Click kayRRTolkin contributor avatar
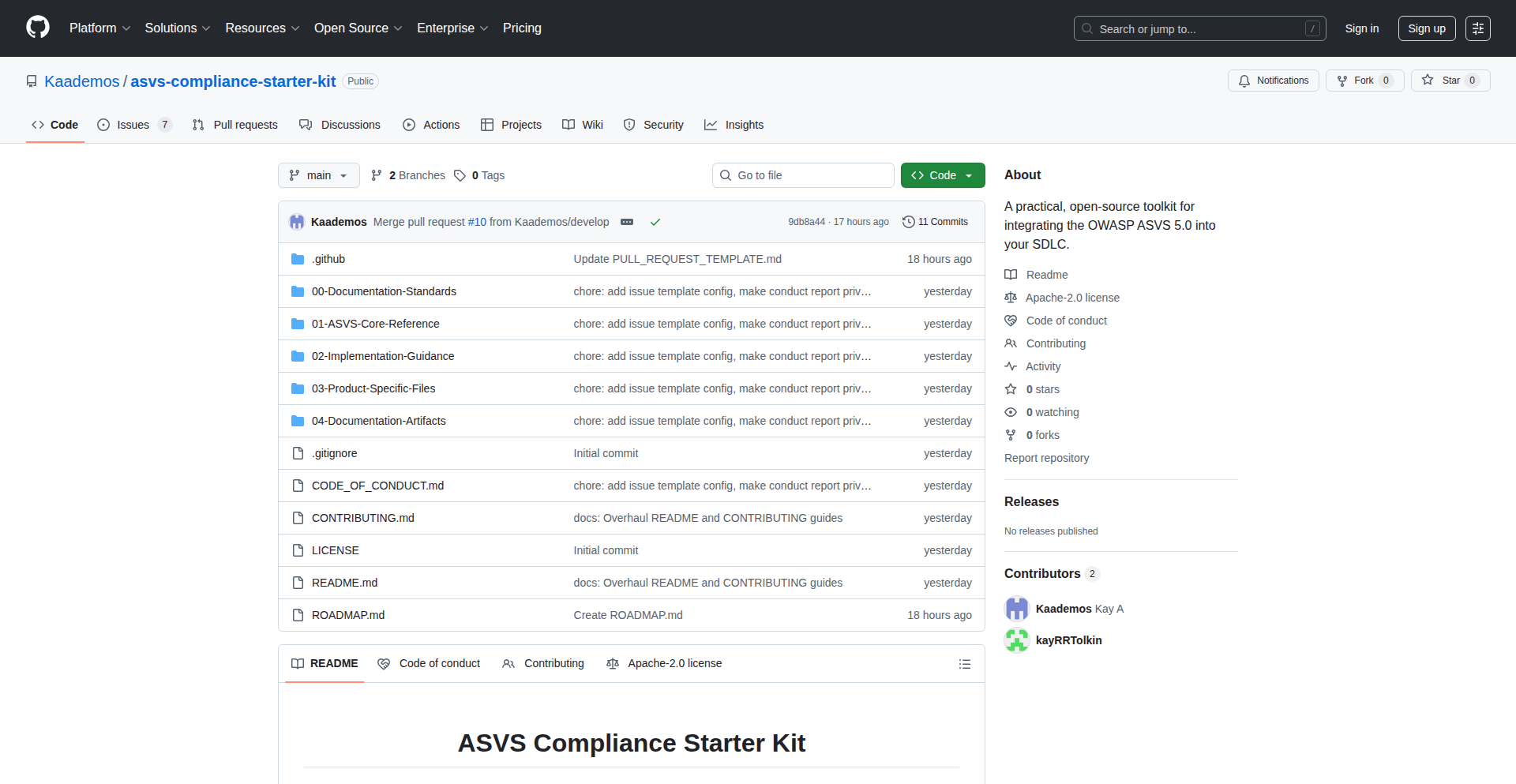The image size is (1516, 784). pos(1017,640)
